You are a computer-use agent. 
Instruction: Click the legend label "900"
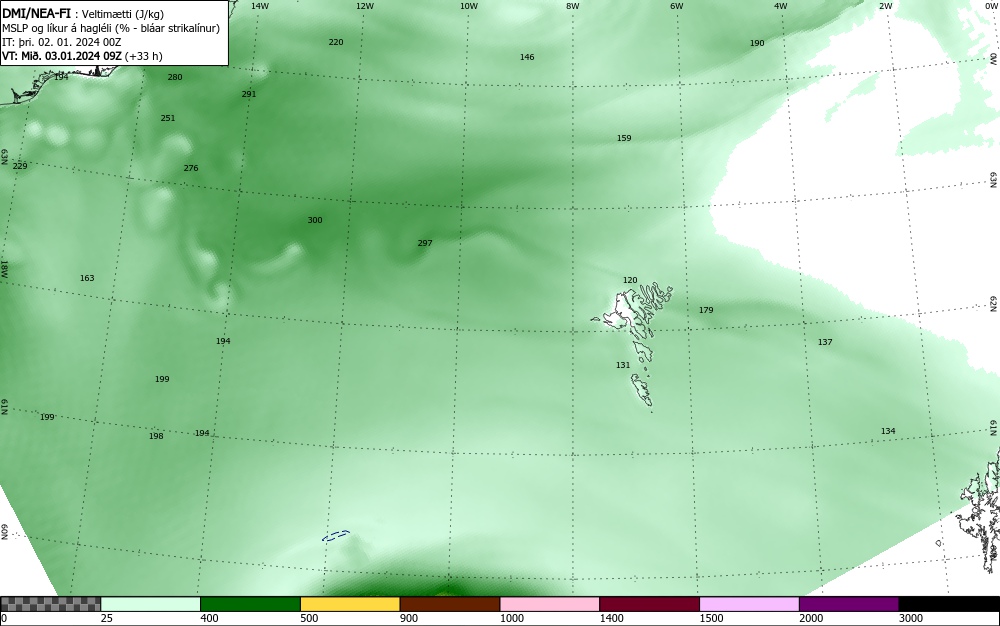coord(409,618)
